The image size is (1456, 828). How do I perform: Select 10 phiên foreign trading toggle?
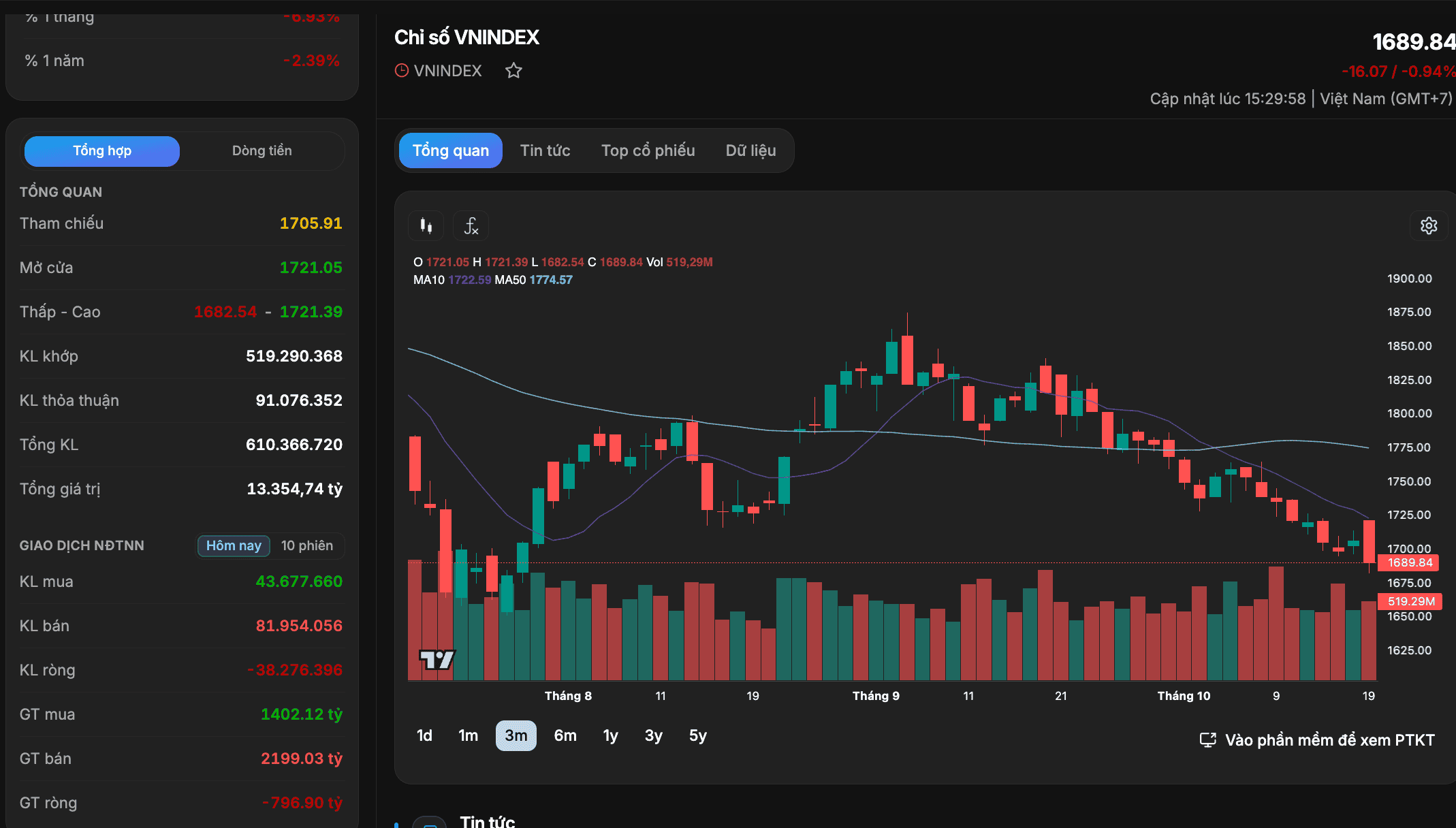pos(307,545)
